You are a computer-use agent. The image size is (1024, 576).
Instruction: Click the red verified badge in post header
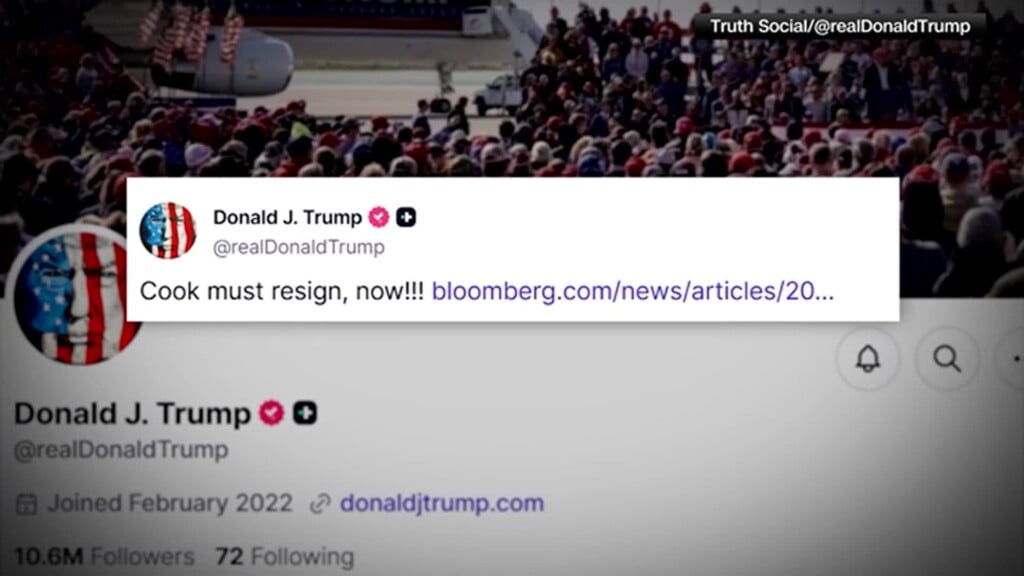(x=379, y=217)
